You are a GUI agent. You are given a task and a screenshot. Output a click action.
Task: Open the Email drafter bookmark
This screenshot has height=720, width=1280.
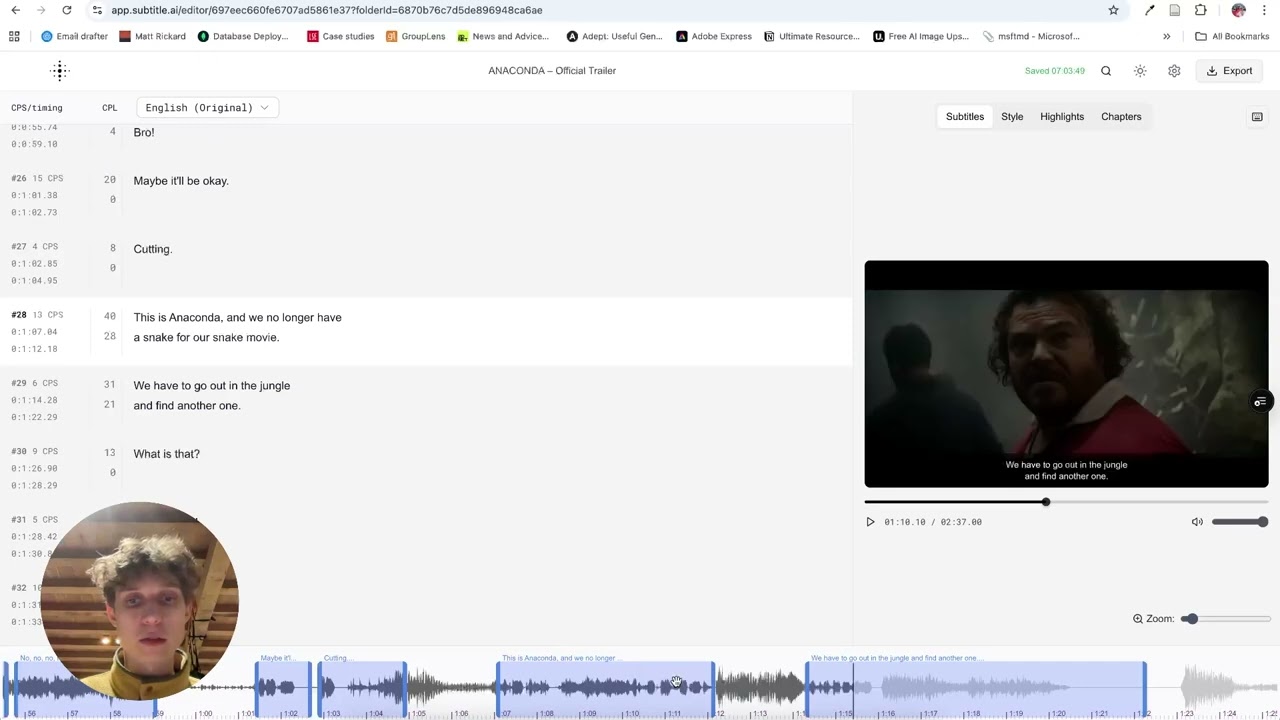coord(74,36)
